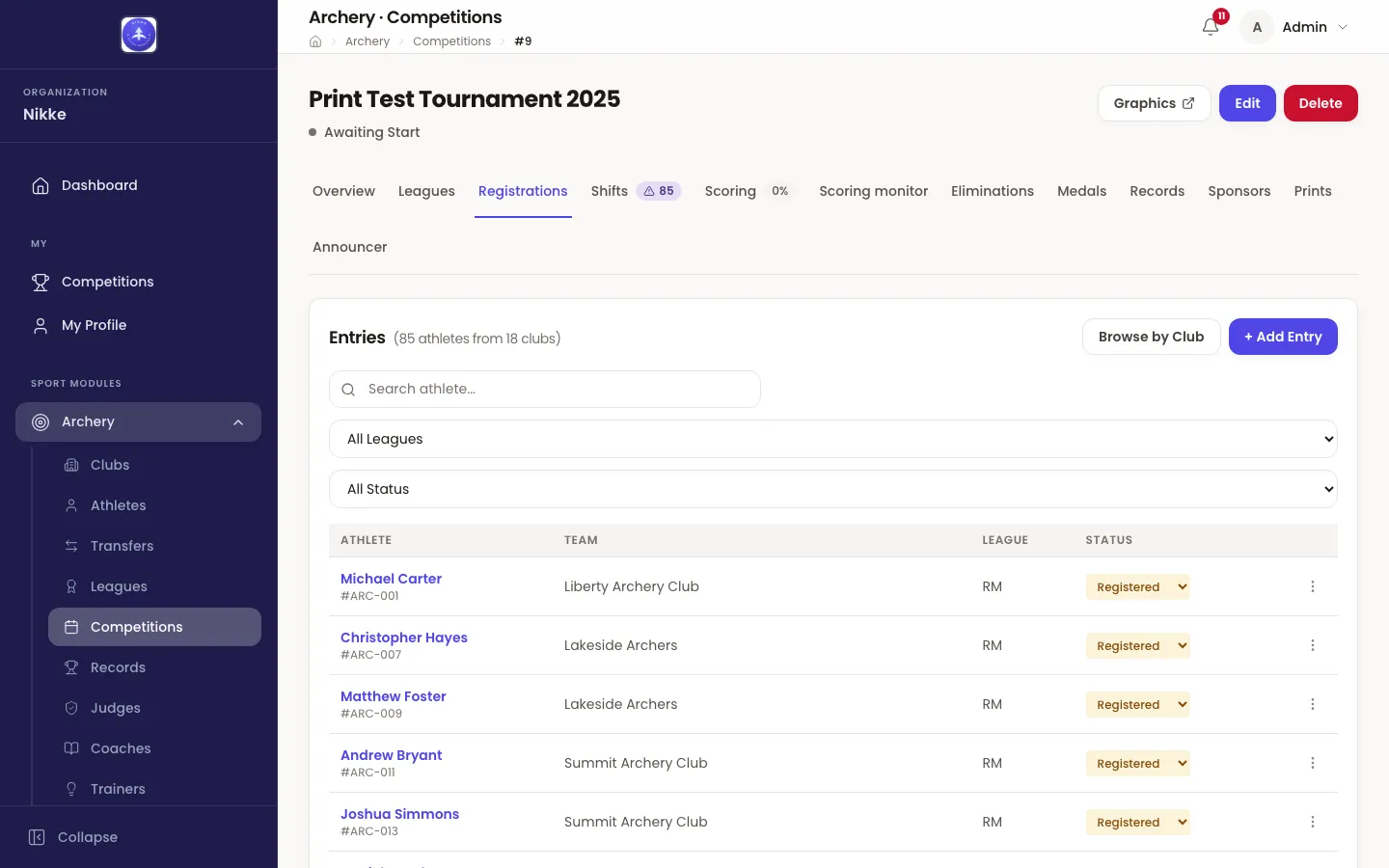Open the Admin user menu chevron

click(1343, 27)
